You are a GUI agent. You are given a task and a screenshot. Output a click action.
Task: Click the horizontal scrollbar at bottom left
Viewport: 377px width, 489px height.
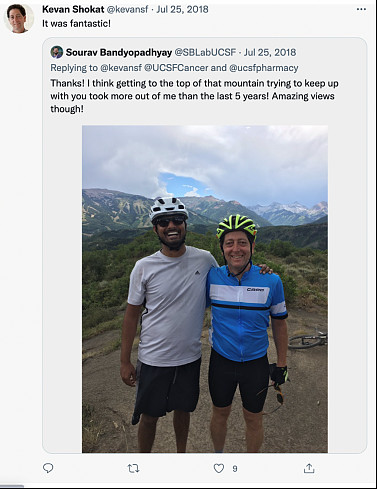point(12,486)
